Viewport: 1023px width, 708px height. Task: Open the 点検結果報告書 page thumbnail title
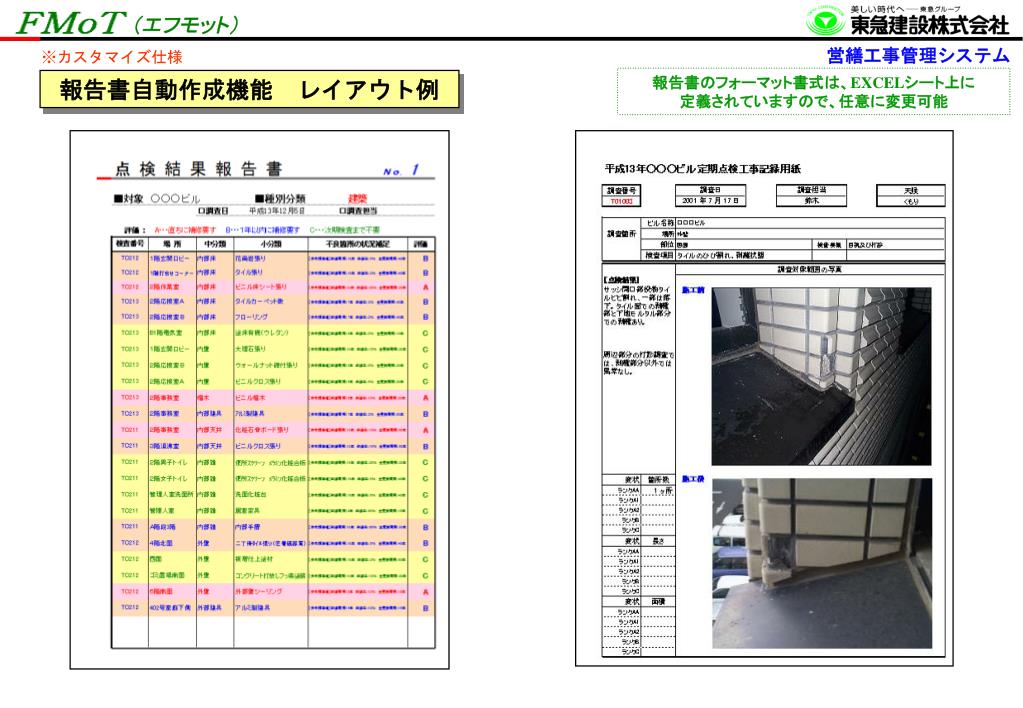[198, 169]
